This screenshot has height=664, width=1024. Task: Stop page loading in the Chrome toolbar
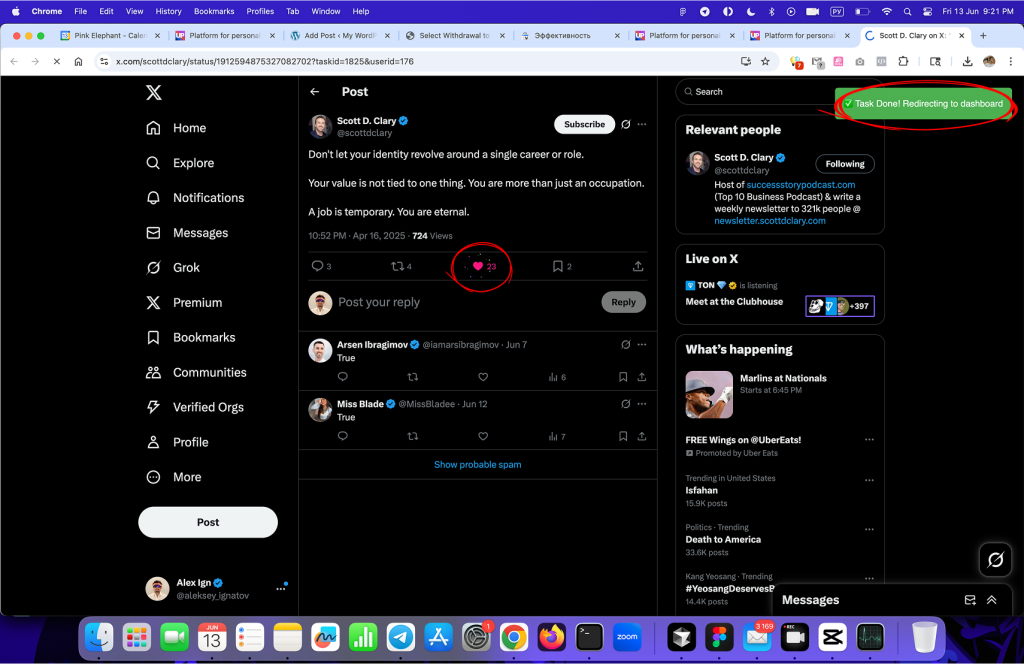pos(56,61)
